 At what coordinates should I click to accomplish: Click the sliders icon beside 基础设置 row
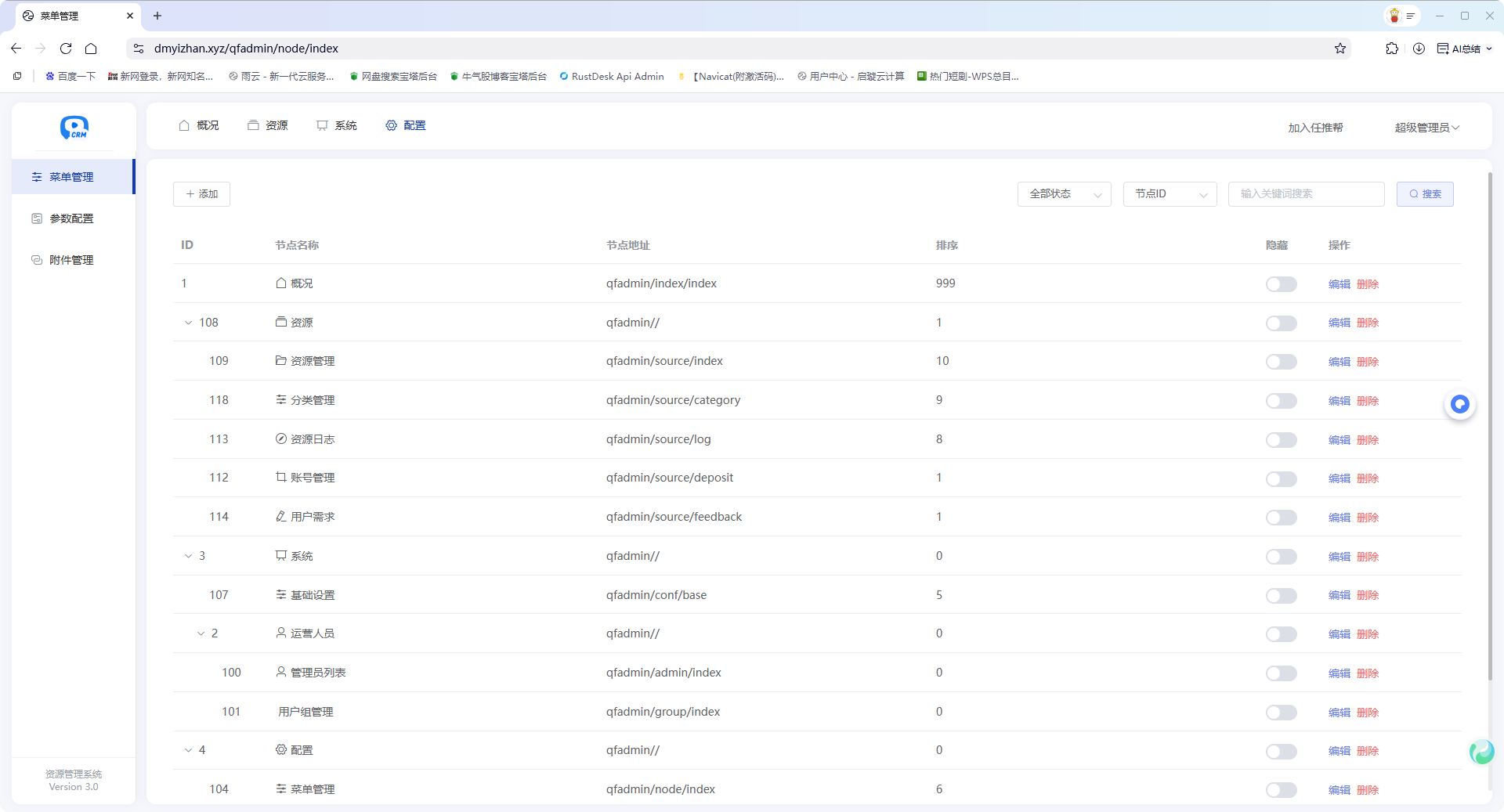[x=281, y=595]
